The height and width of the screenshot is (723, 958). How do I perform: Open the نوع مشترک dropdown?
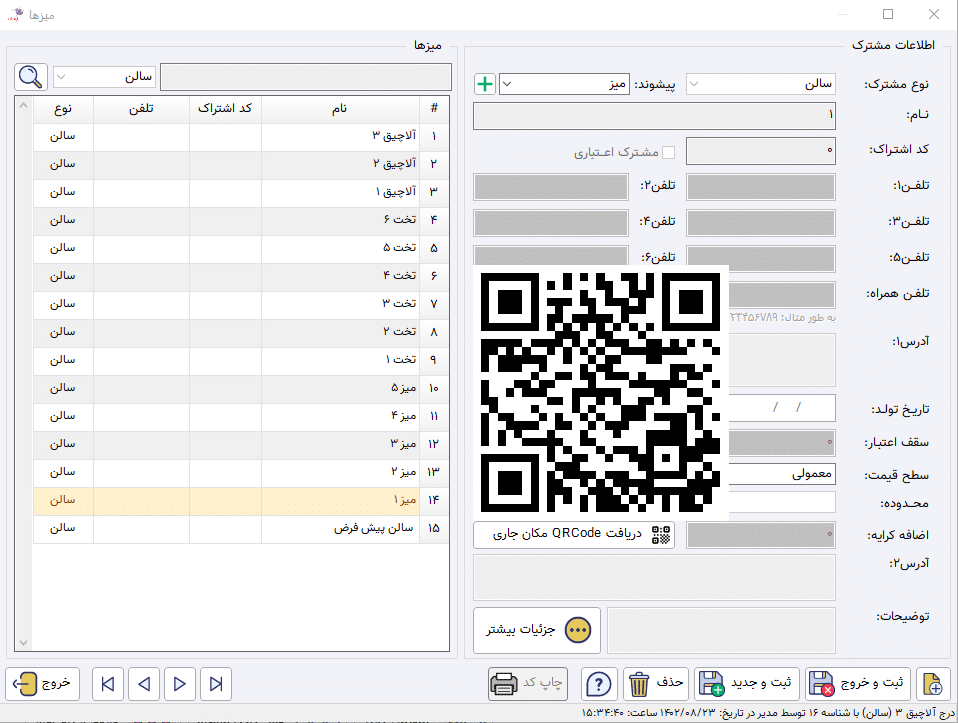click(761, 84)
